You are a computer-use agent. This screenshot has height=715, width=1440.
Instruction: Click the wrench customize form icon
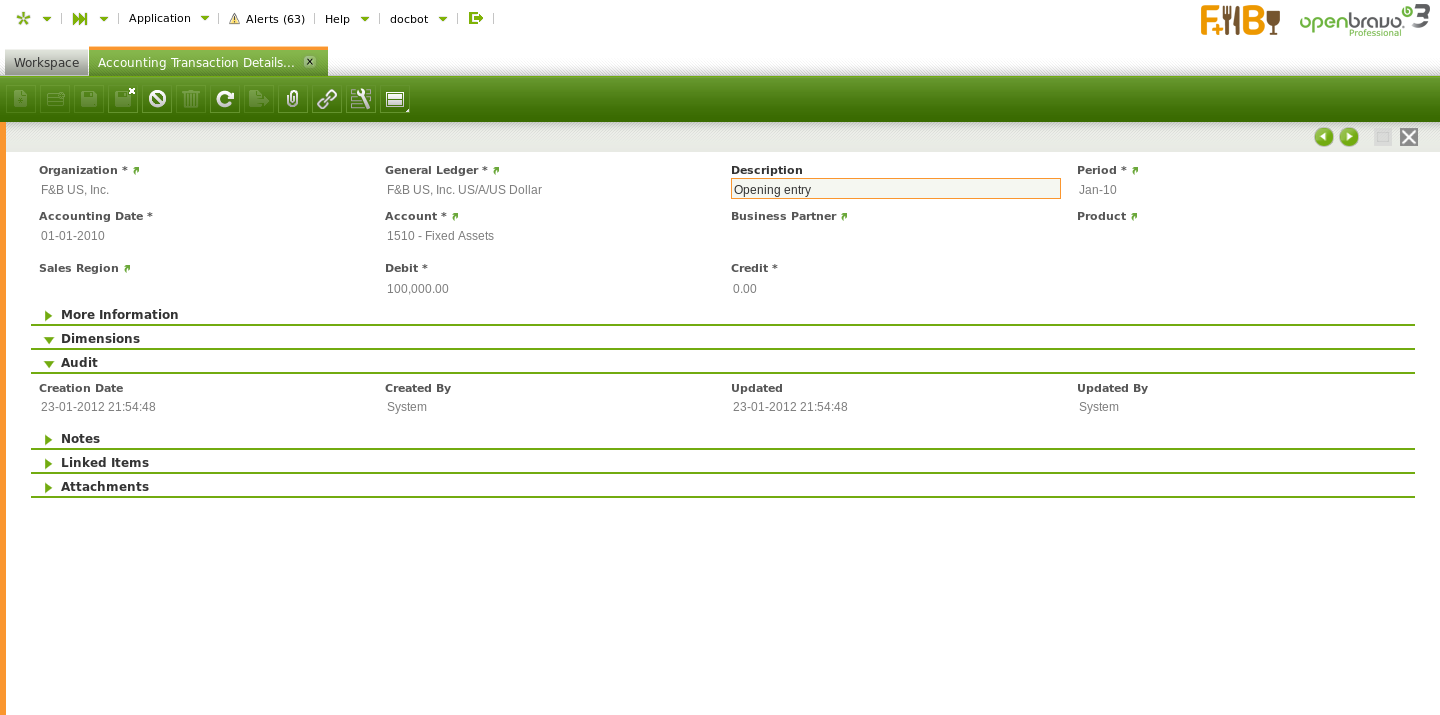click(361, 99)
